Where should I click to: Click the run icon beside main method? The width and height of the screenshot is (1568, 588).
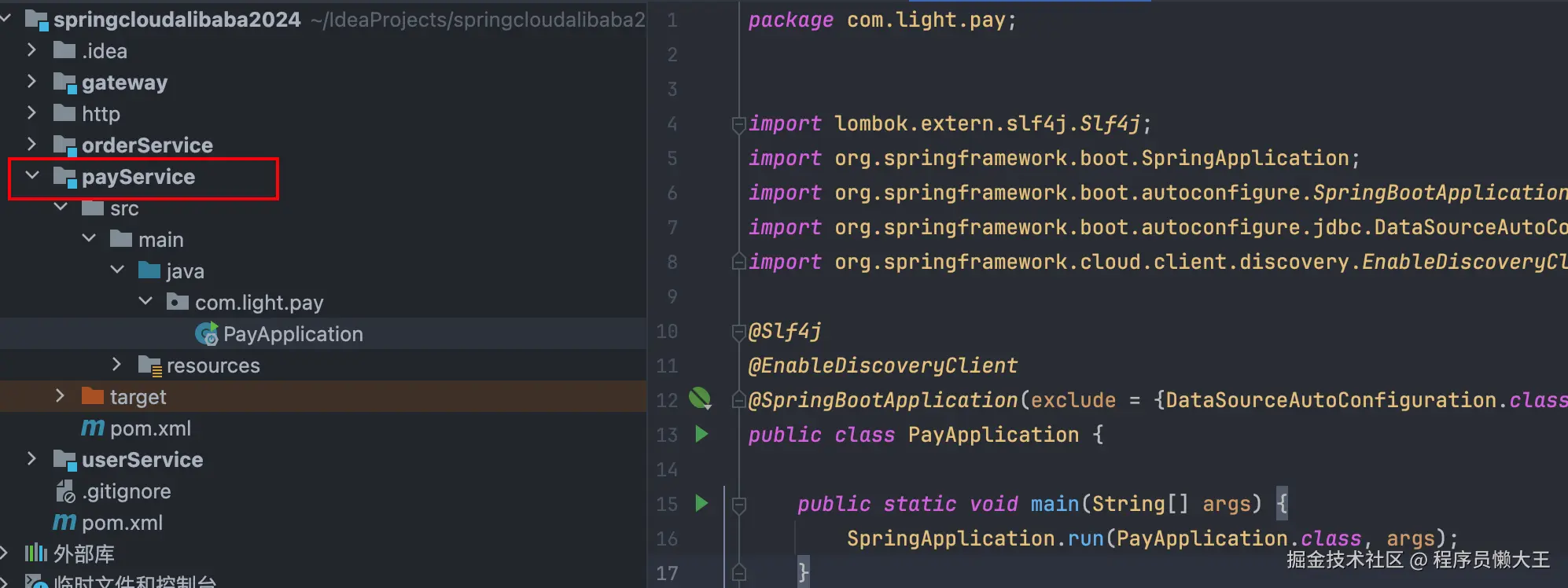701,503
